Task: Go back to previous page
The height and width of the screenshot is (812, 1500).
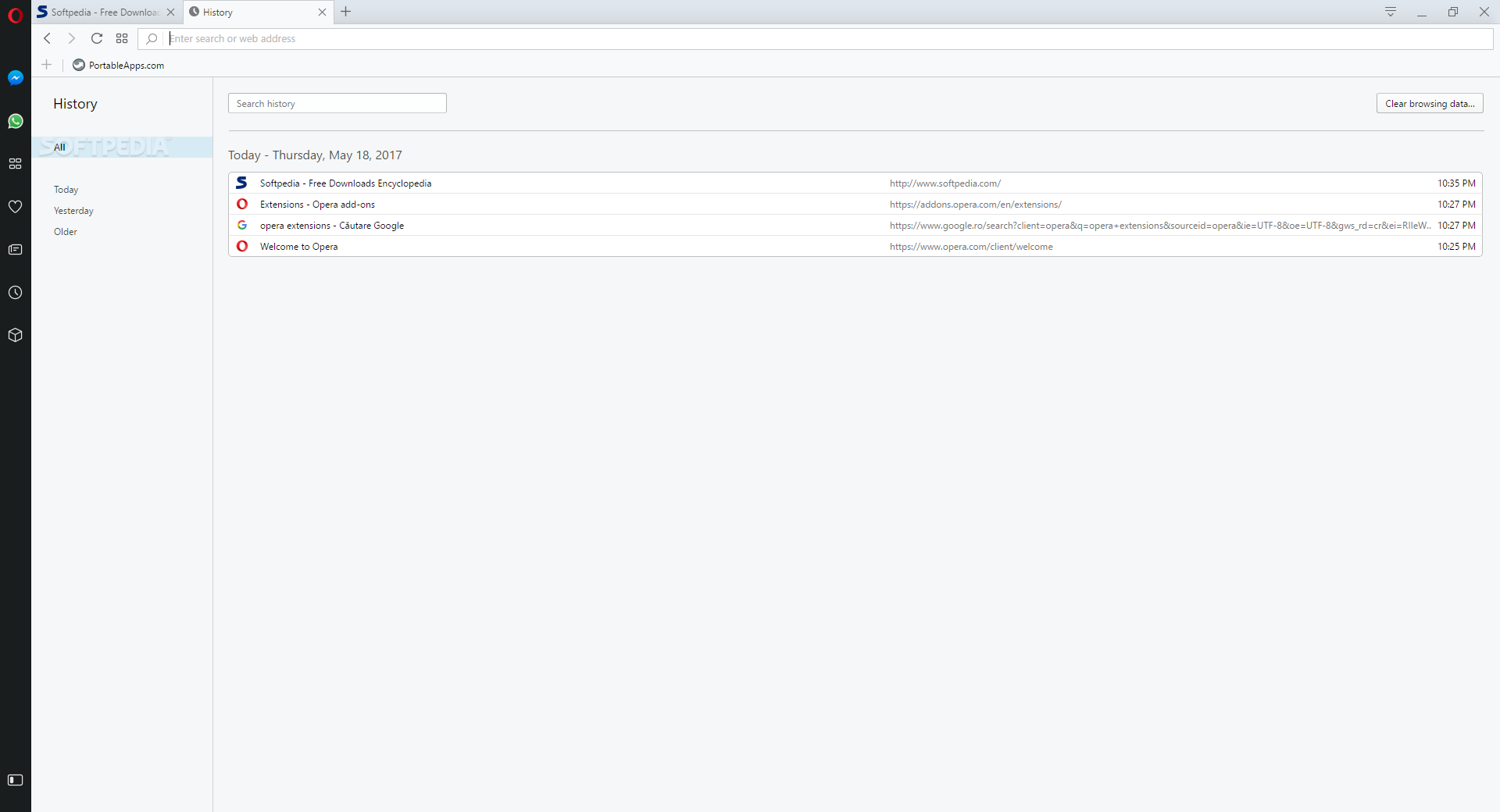Action: click(47, 38)
